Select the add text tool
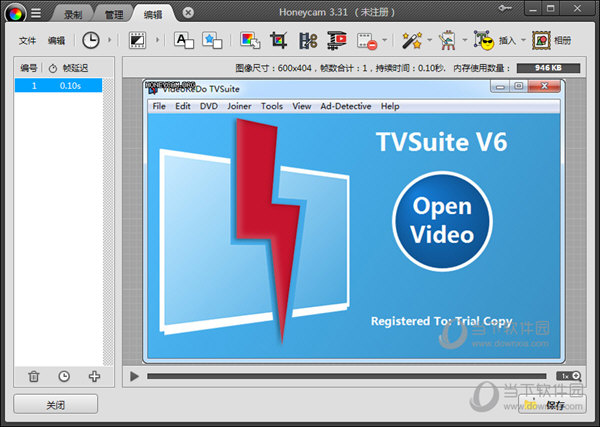The height and width of the screenshot is (427, 600). [184, 41]
